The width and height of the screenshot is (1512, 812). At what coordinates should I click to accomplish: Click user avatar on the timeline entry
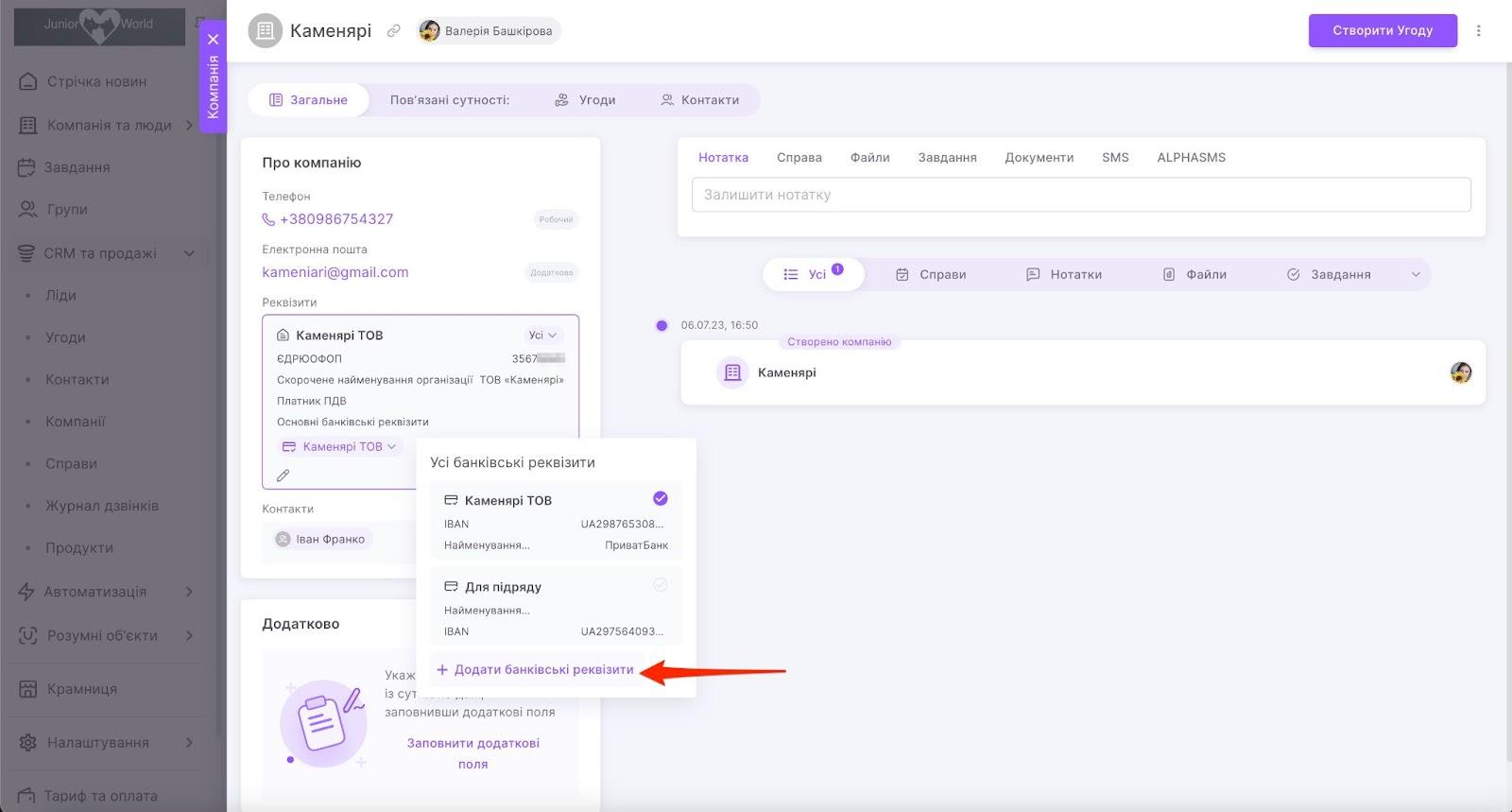click(x=1460, y=372)
